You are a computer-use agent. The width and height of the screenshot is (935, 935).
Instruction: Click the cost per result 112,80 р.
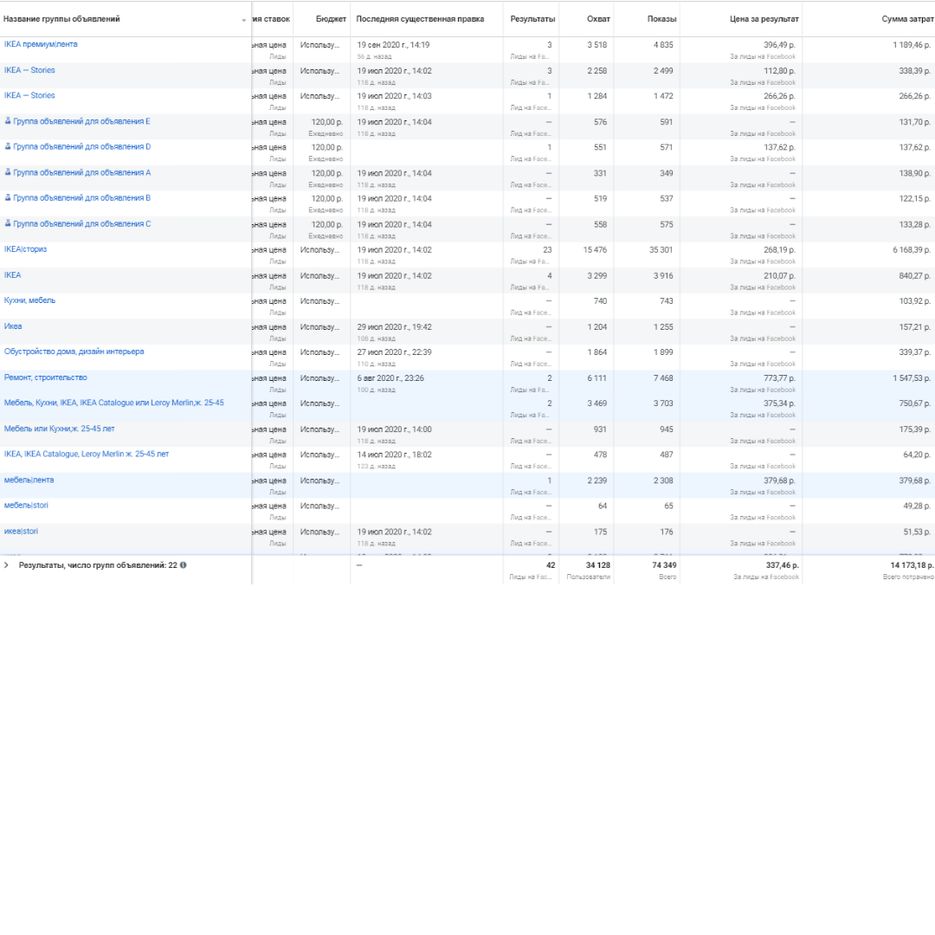pyautogui.click(x=779, y=70)
